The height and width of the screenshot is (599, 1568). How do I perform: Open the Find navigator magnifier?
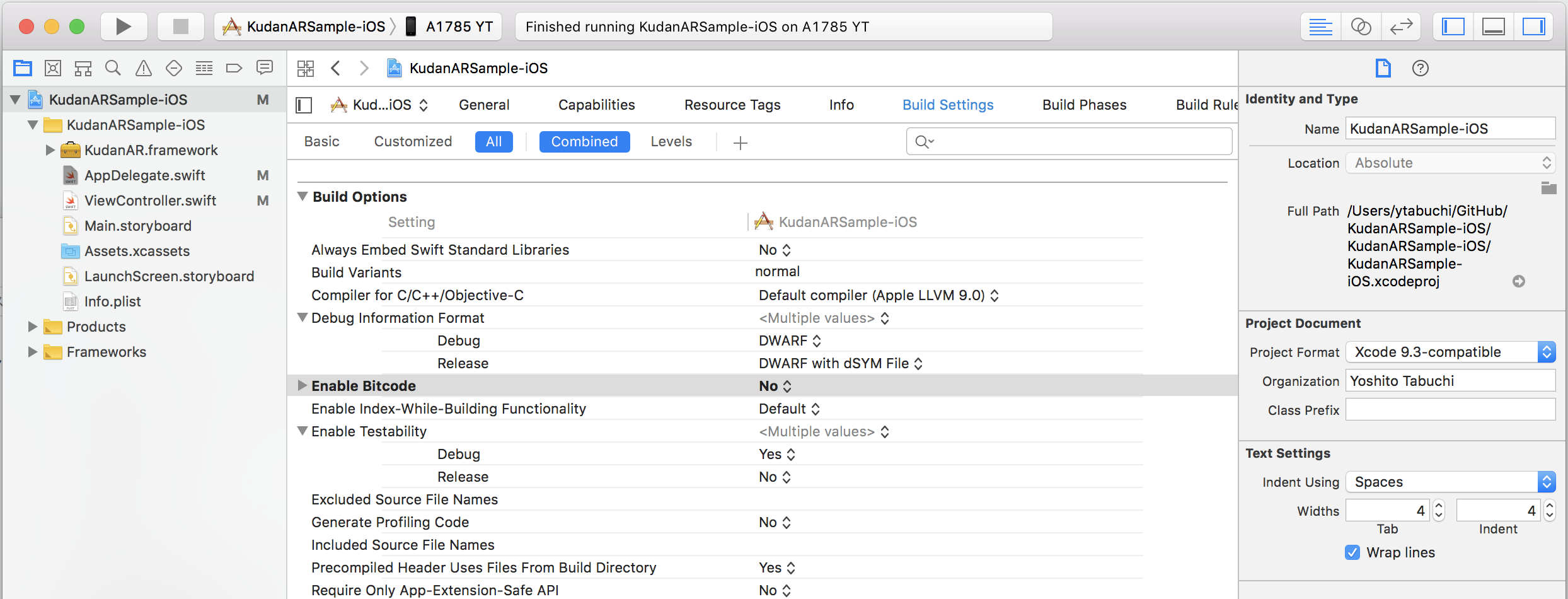113,68
